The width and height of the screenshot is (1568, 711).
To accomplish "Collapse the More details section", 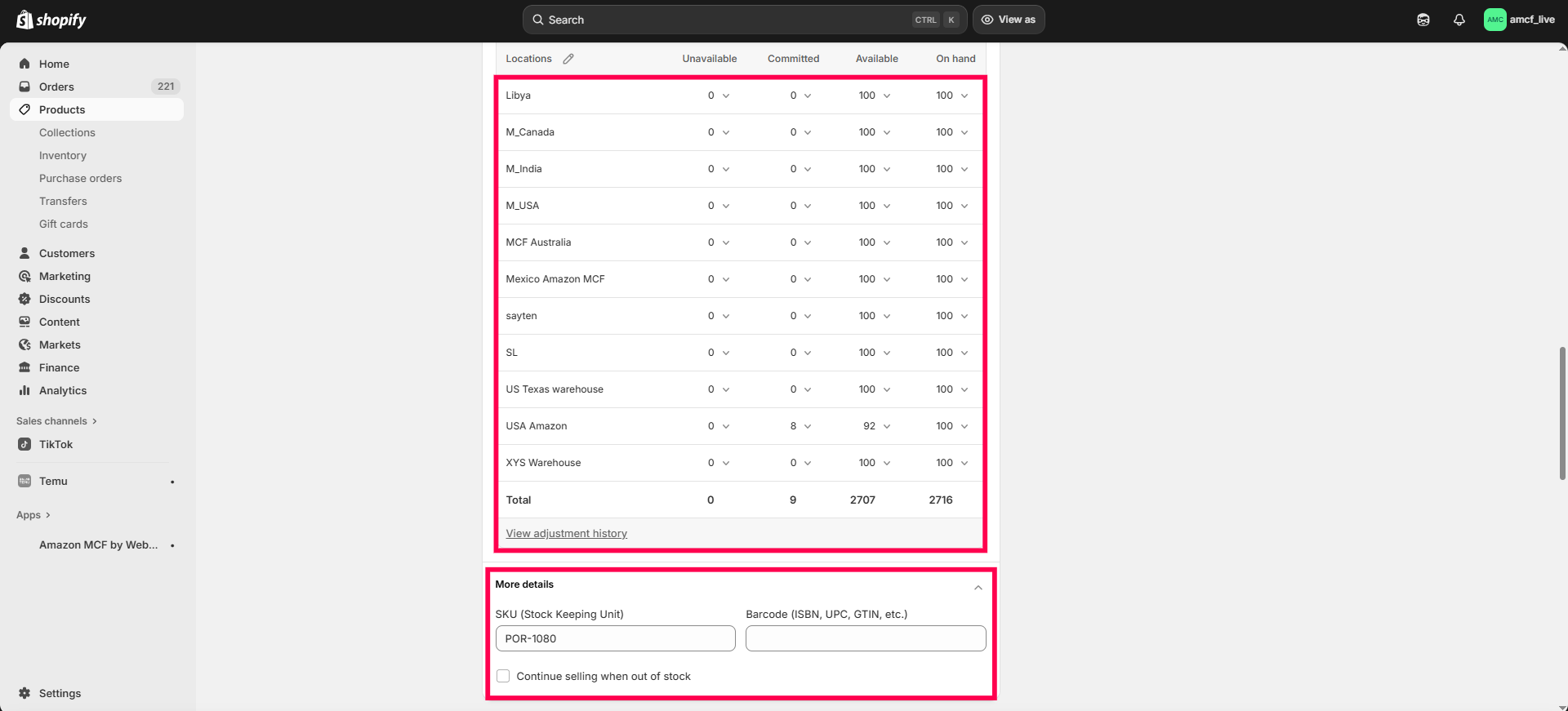I will [978, 588].
